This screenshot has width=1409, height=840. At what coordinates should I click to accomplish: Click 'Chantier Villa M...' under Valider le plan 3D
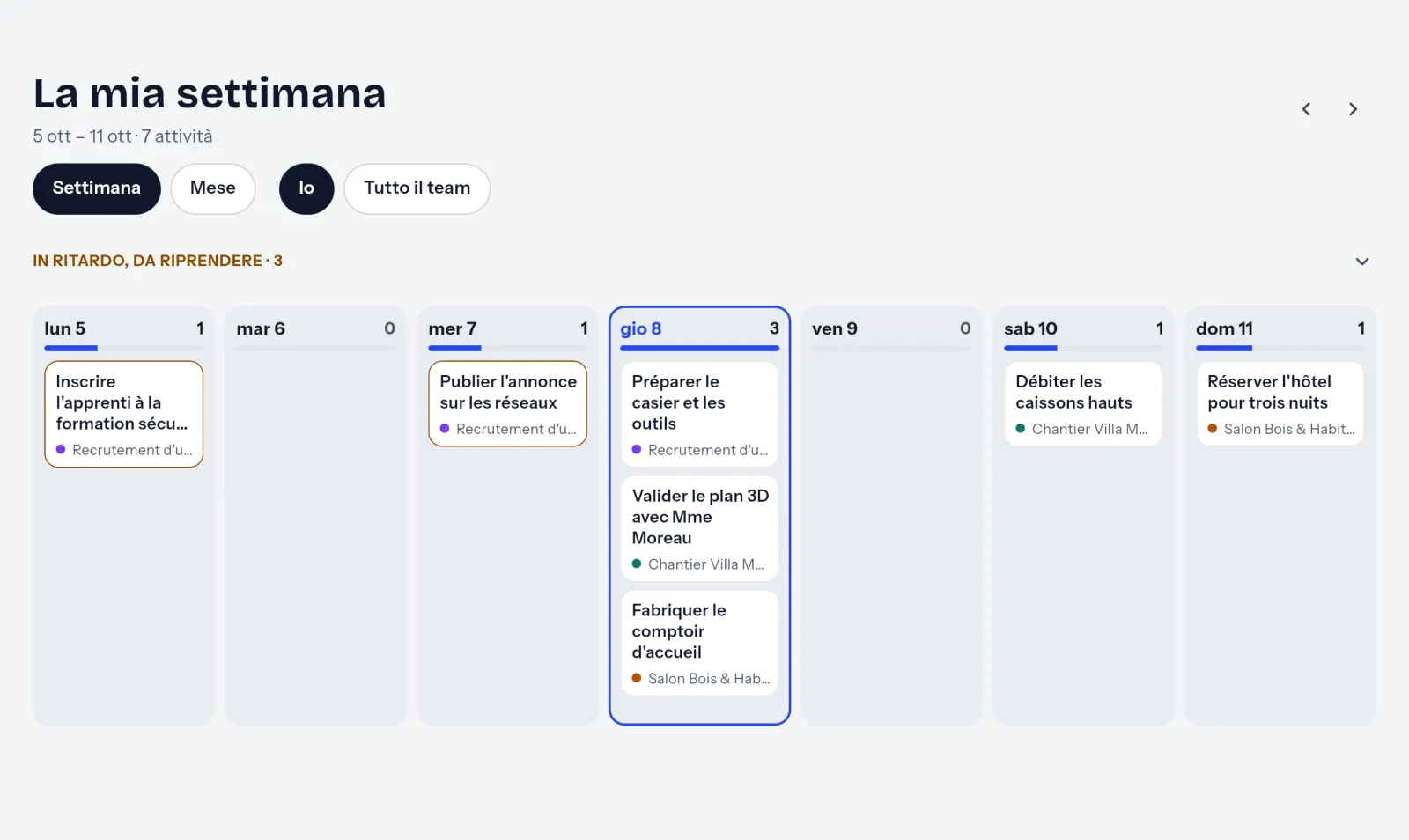706,564
